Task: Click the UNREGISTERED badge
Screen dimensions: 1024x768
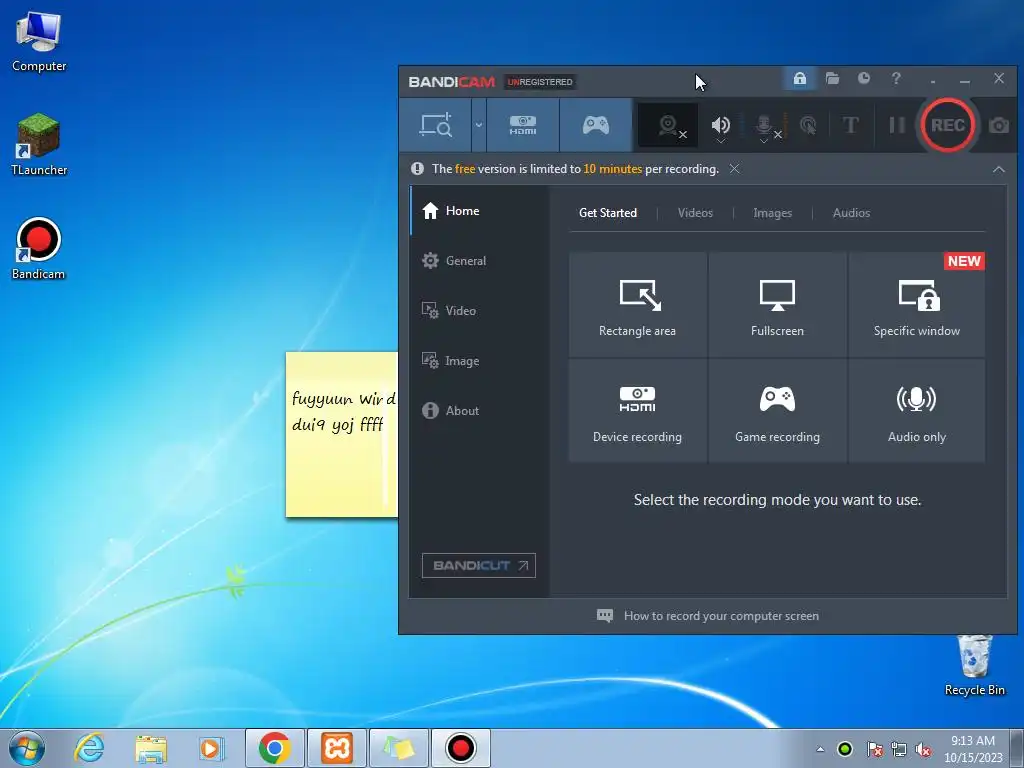Action: pos(540,82)
